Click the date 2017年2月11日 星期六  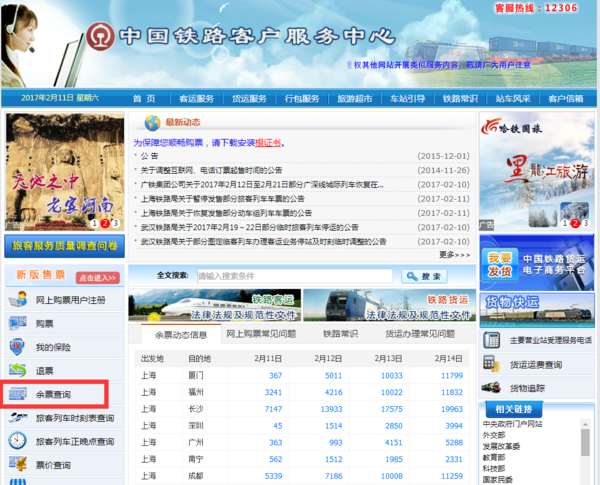click(60, 98)
